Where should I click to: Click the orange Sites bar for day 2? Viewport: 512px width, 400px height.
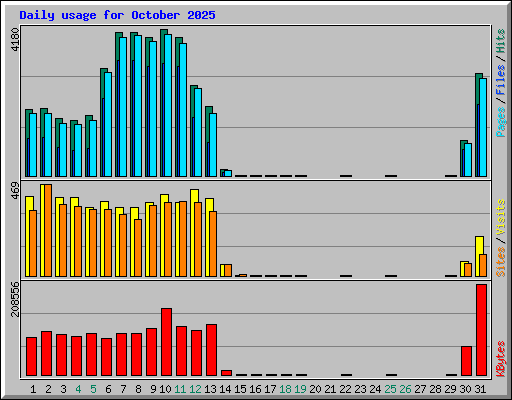pos(48,230)
